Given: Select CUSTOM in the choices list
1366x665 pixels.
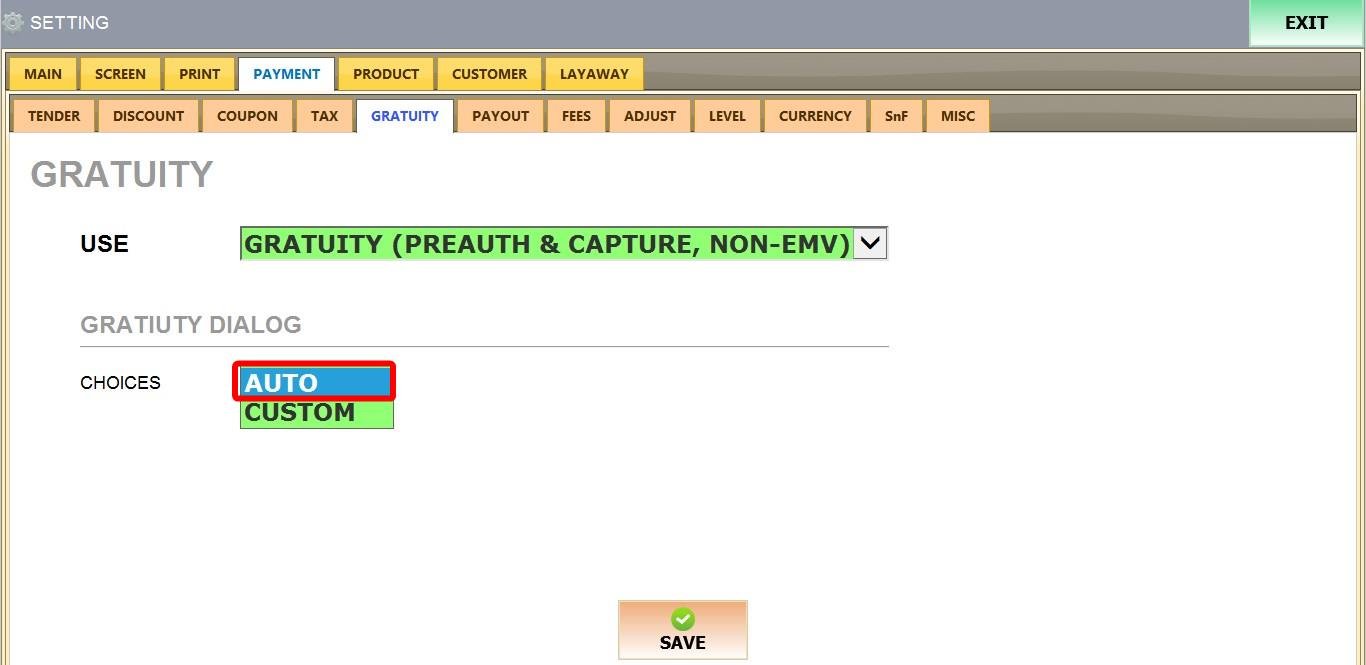Looking at the screenshot, I should coord(316,413).
